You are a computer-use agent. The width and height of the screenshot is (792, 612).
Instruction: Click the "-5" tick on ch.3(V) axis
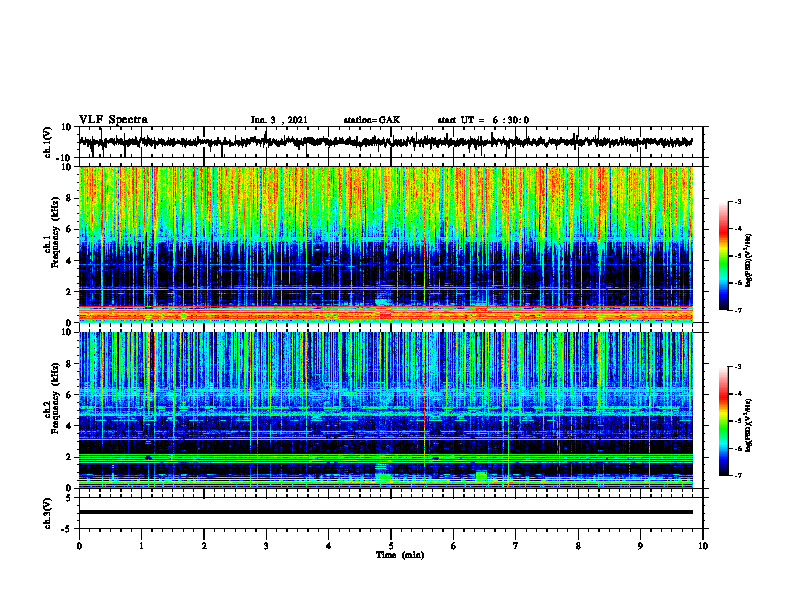coord(67,529)
